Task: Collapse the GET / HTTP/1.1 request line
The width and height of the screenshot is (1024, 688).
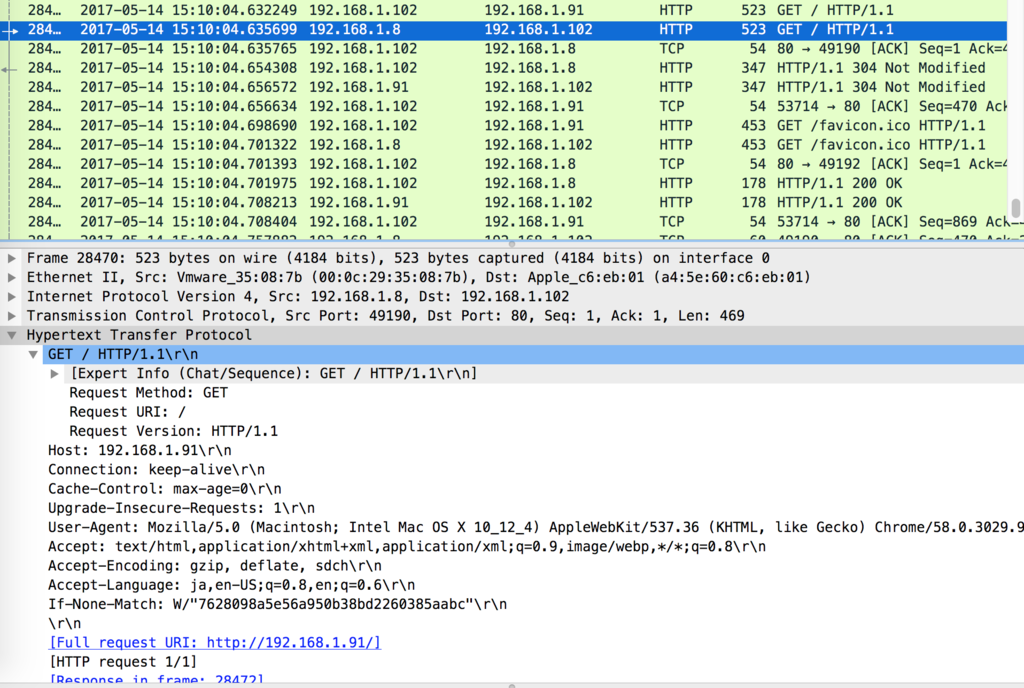Action: tap(33, 353)
